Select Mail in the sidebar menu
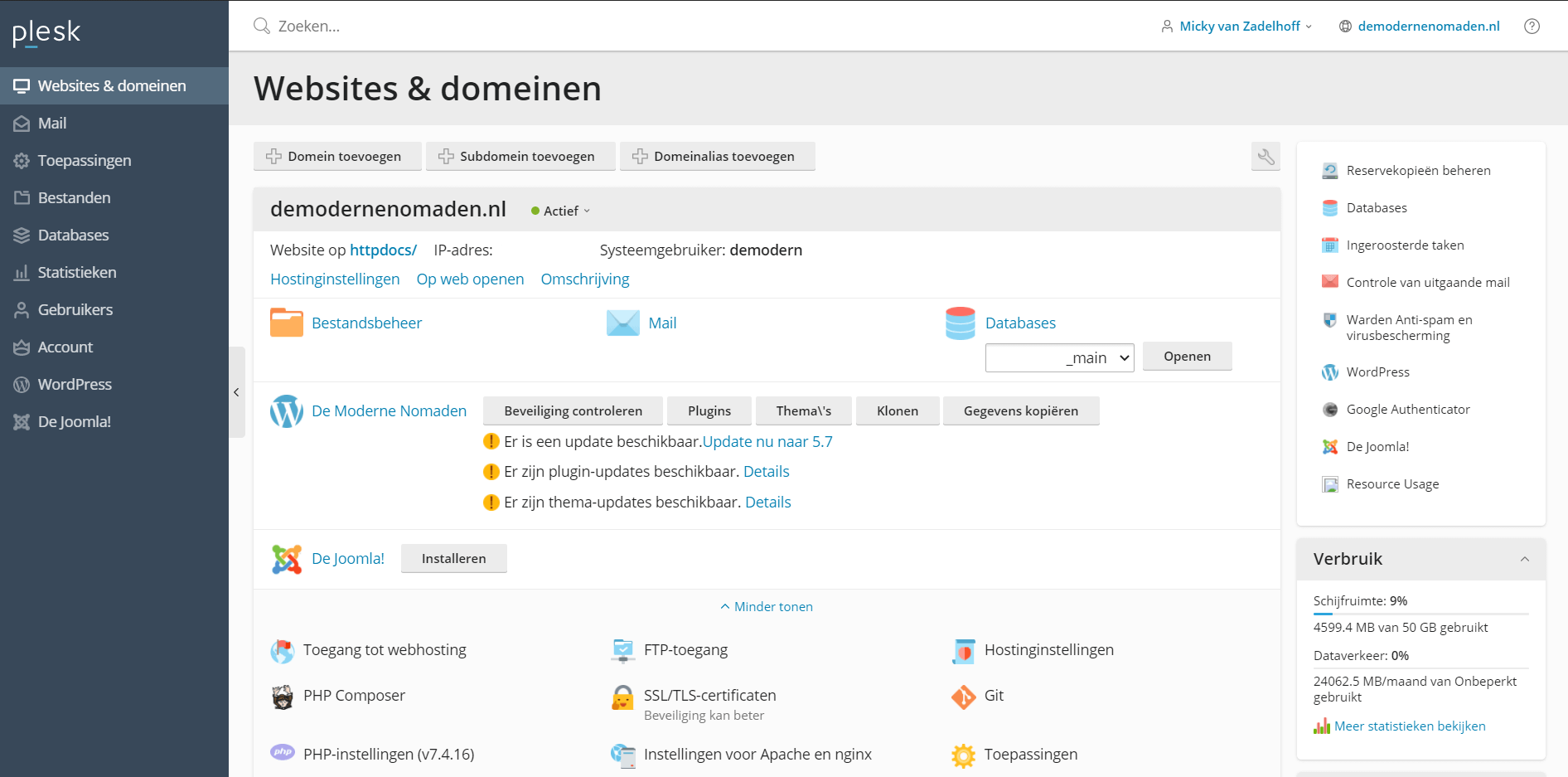 [52, 124]
